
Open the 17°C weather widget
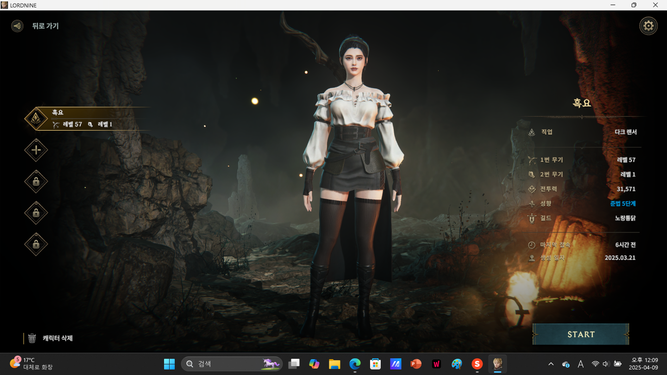click(32, 364)
